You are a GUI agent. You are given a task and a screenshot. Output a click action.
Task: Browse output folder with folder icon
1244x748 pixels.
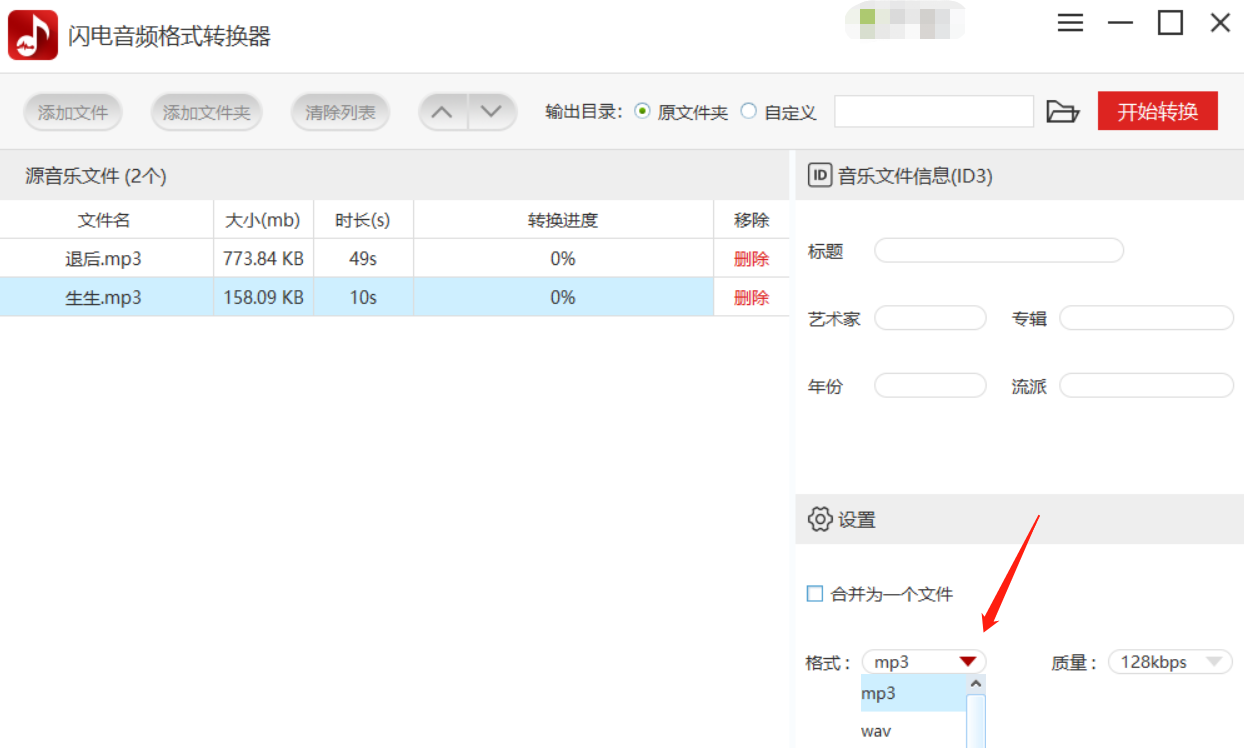point(1063,112)
